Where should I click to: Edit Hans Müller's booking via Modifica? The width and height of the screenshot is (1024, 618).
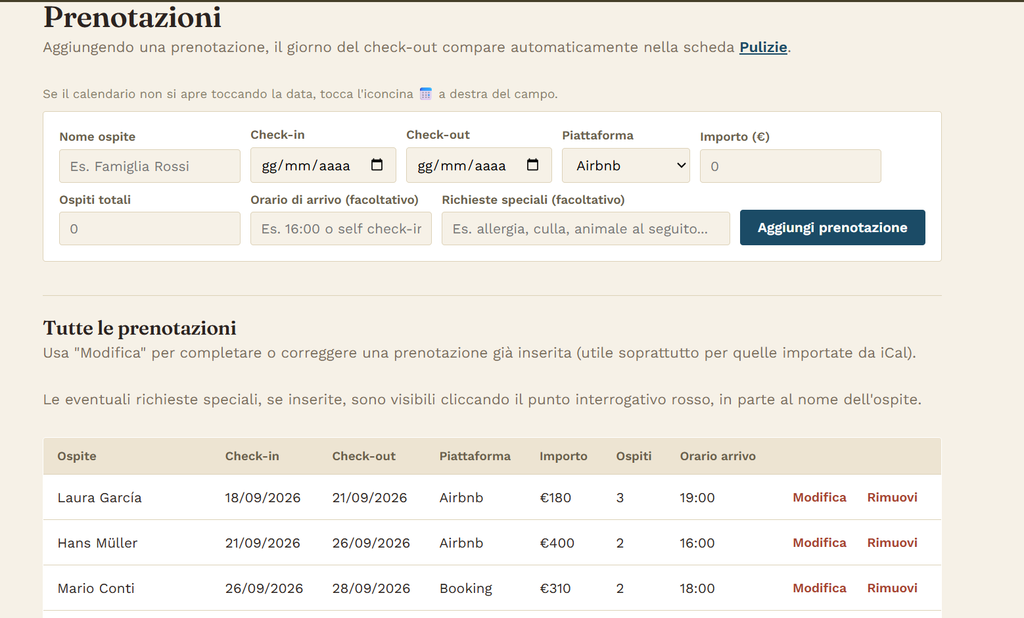[819, 543]
